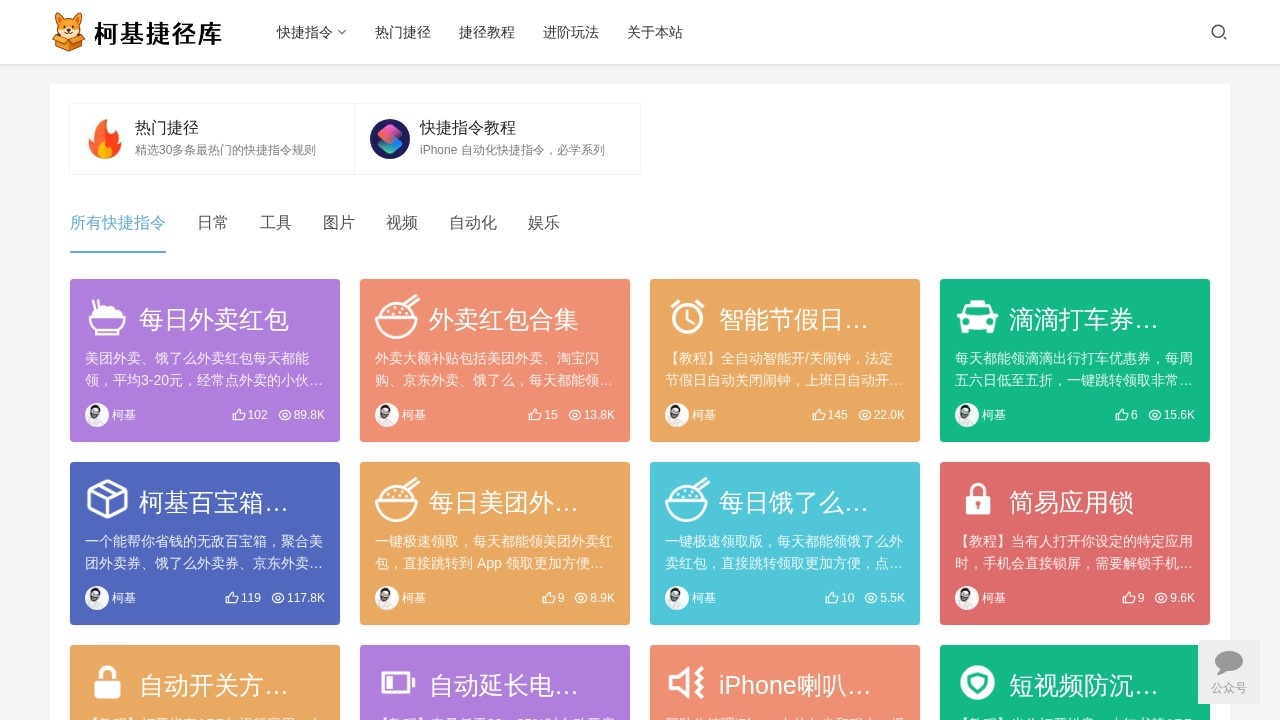1280x720 pixels.
Task: Click the text iPhone 自动化快捷指令，必学系列
Action: tap(512, 150)
